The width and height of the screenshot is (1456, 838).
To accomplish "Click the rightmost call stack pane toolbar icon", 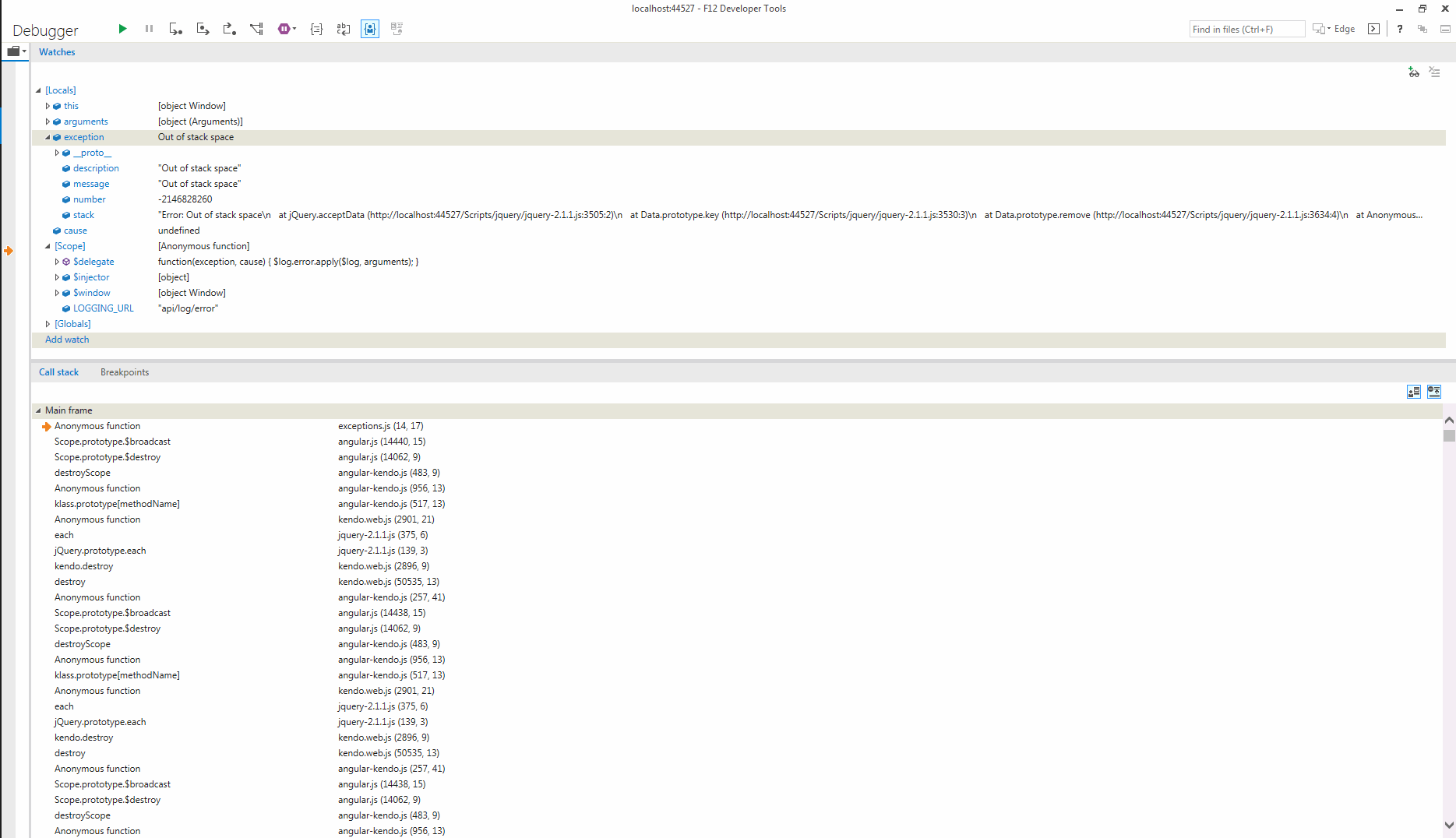I will tap(1434, 392).
